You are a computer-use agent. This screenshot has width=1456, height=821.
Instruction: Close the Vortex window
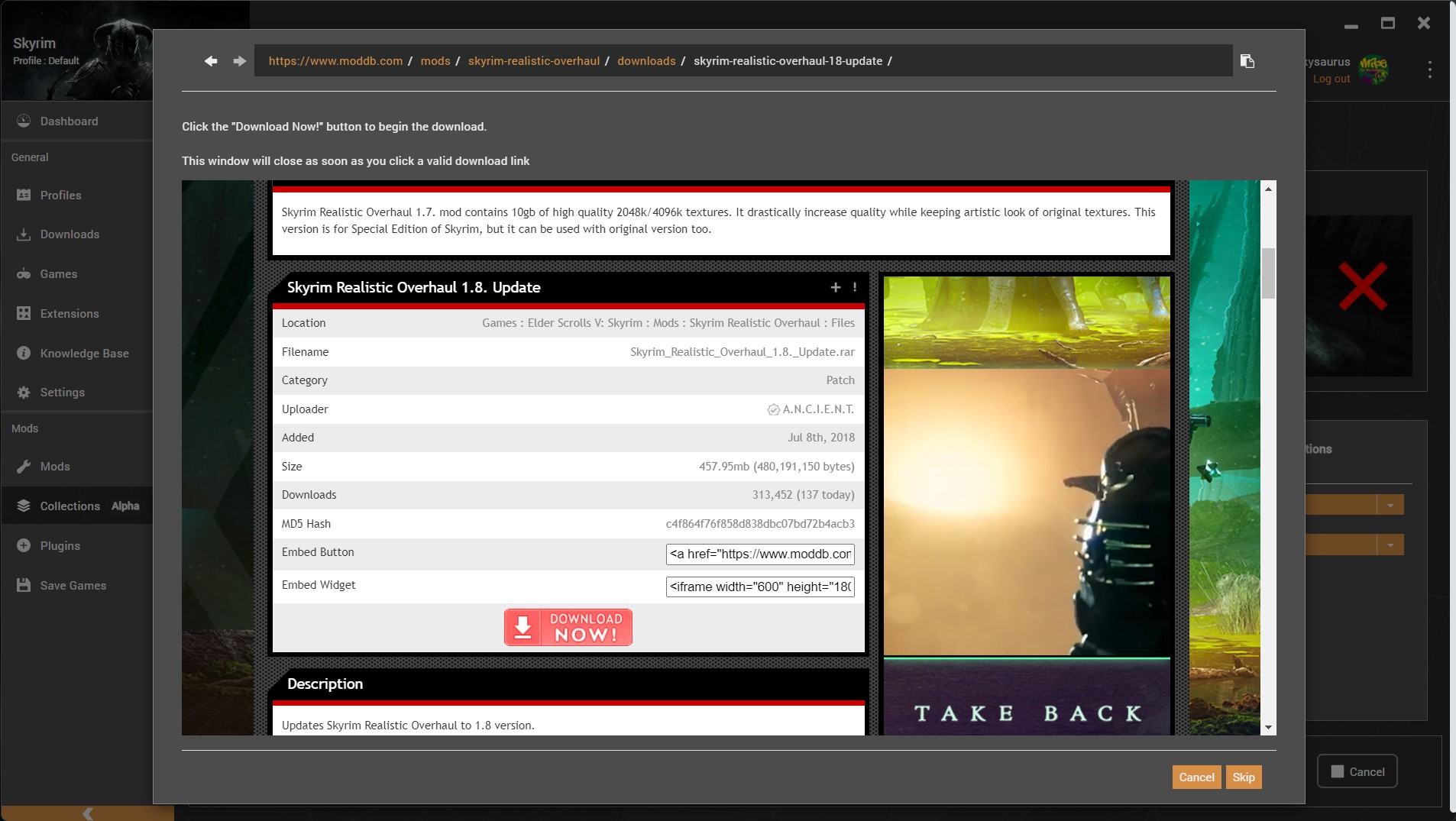(x=1424, y=24)
